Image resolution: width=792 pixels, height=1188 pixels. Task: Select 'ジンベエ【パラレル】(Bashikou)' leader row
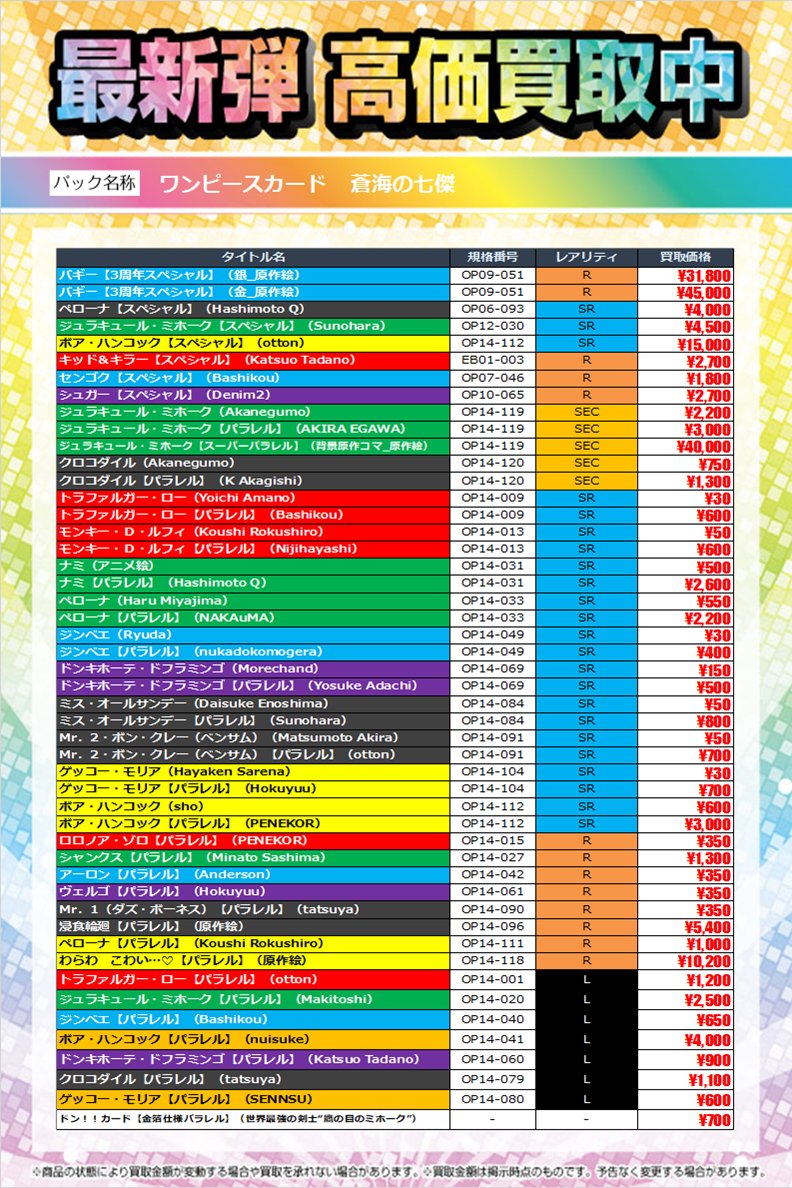(395, 1020)
